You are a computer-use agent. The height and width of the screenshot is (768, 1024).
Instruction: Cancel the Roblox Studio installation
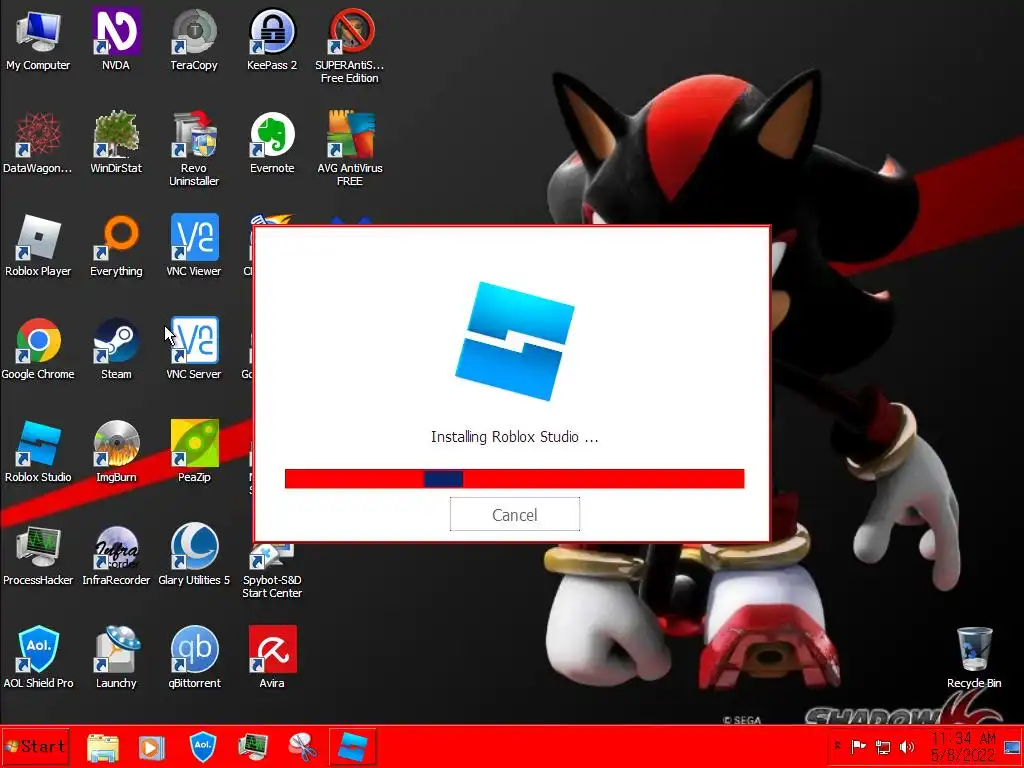[x=515, y=515]
